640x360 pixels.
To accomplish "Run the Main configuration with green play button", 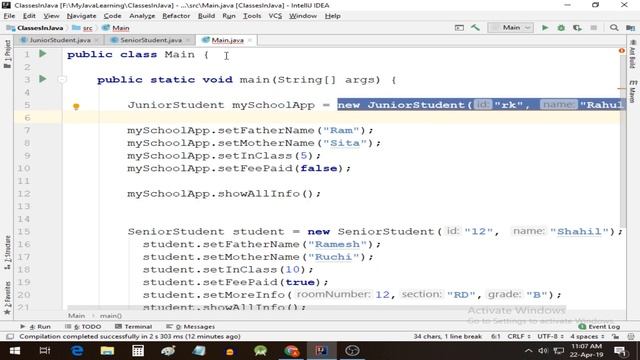I will point(545,28).
